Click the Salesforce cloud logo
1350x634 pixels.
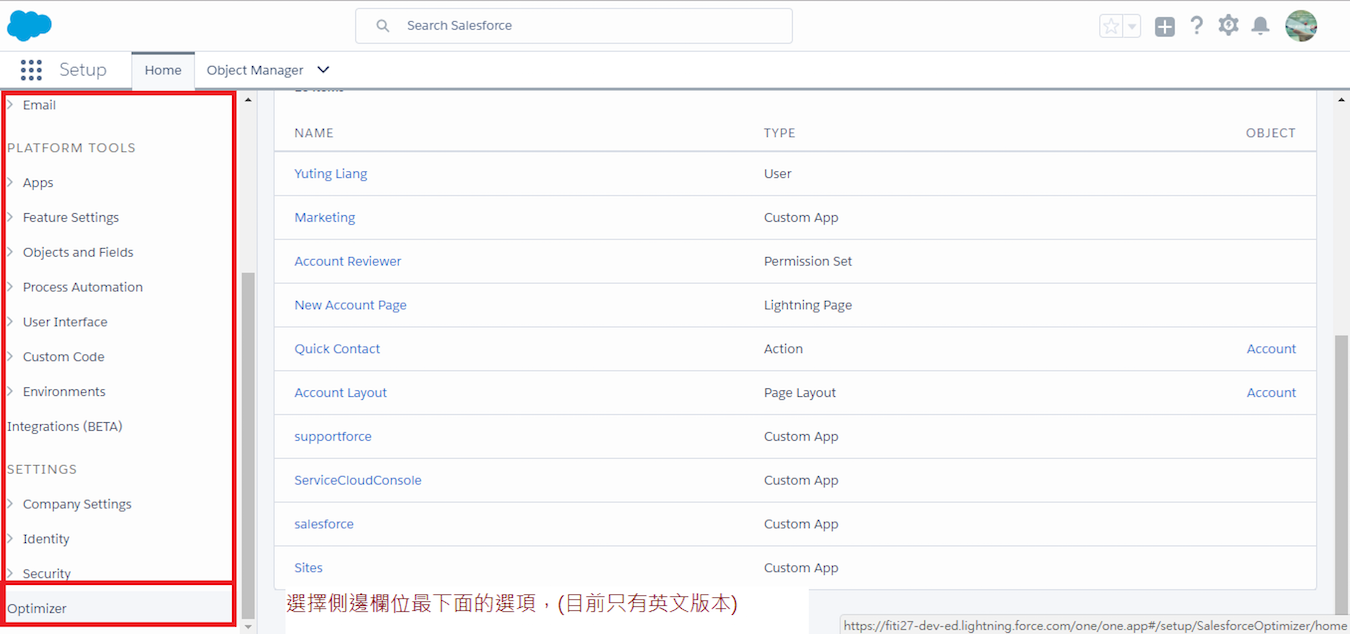29,25
